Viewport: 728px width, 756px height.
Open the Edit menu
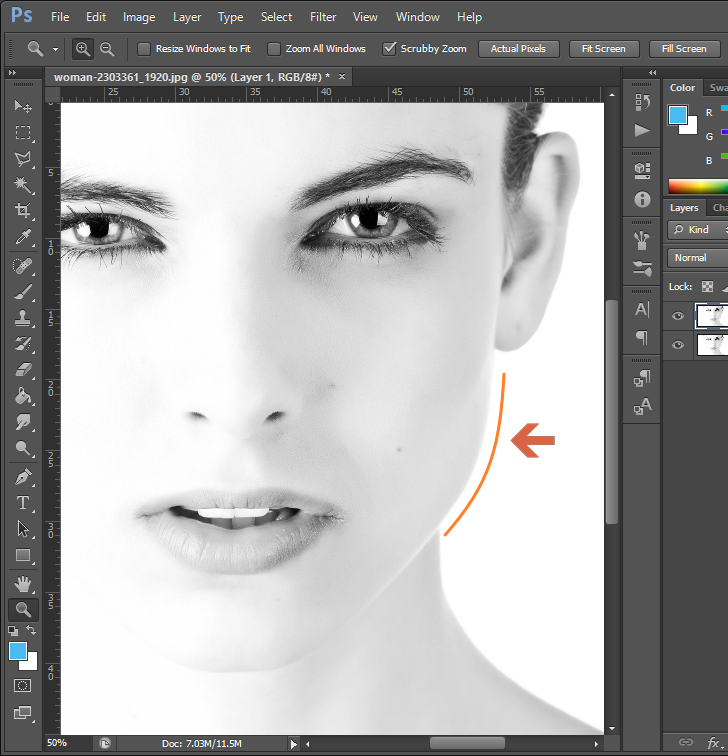[96, 17]
